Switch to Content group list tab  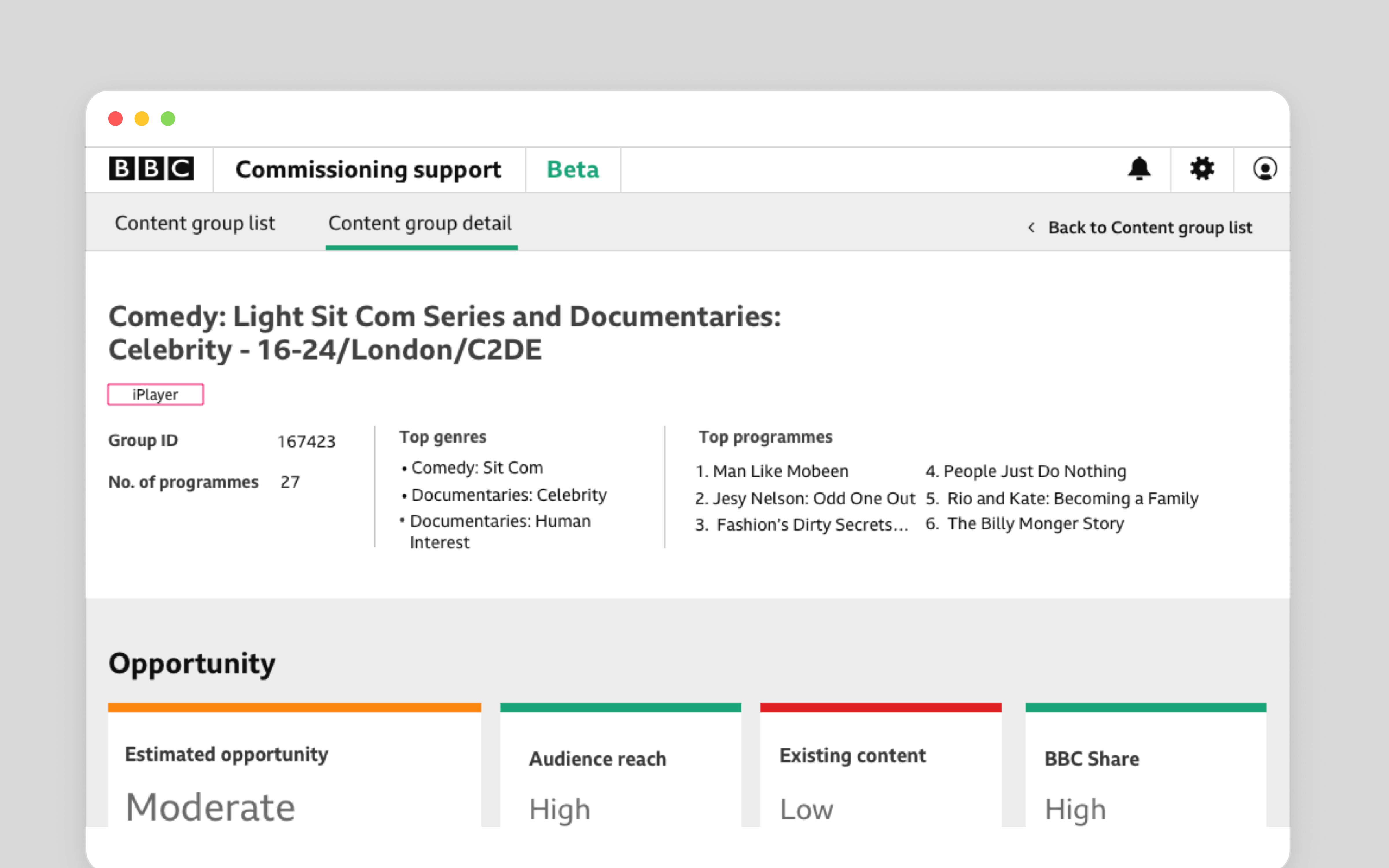[195, 223]
